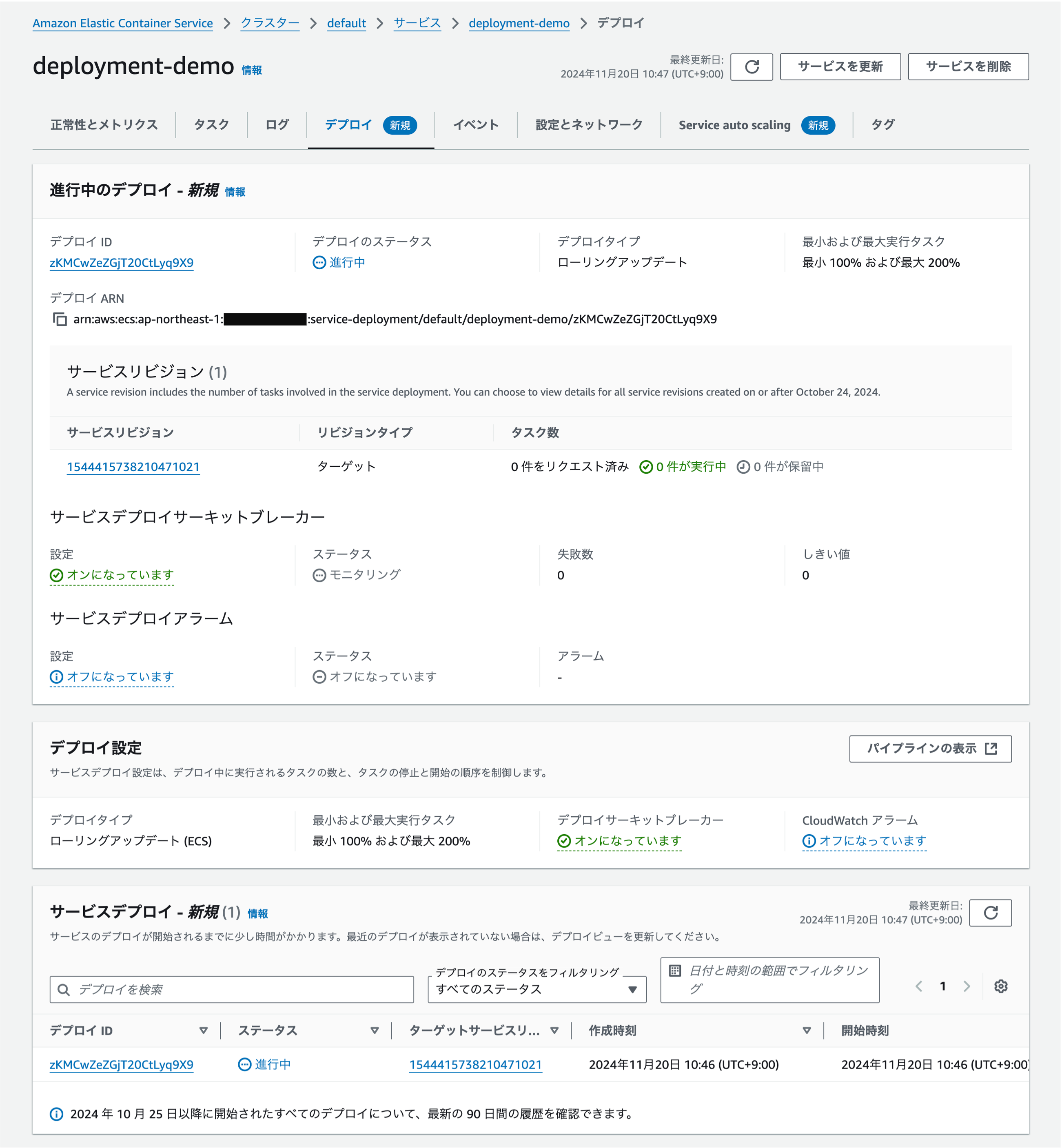The width and height of the screenshot is (1062, 1148).
Task: Click オフになっています under CloudWatch アラーム
Action: click(x=872, y=841)
